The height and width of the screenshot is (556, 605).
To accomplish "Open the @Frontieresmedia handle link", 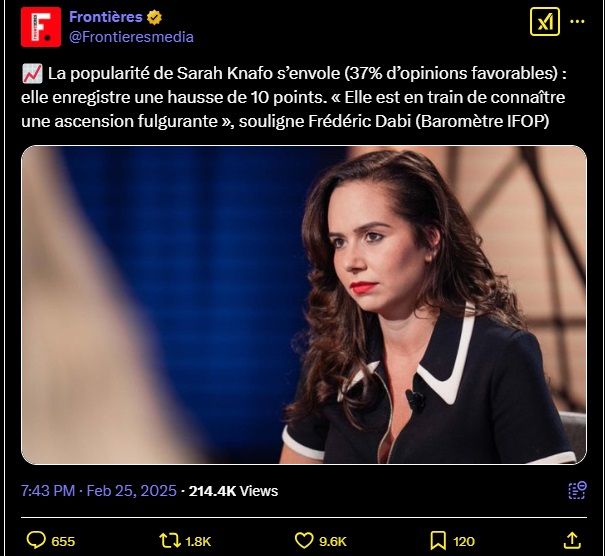I will [x=131, y=37].
